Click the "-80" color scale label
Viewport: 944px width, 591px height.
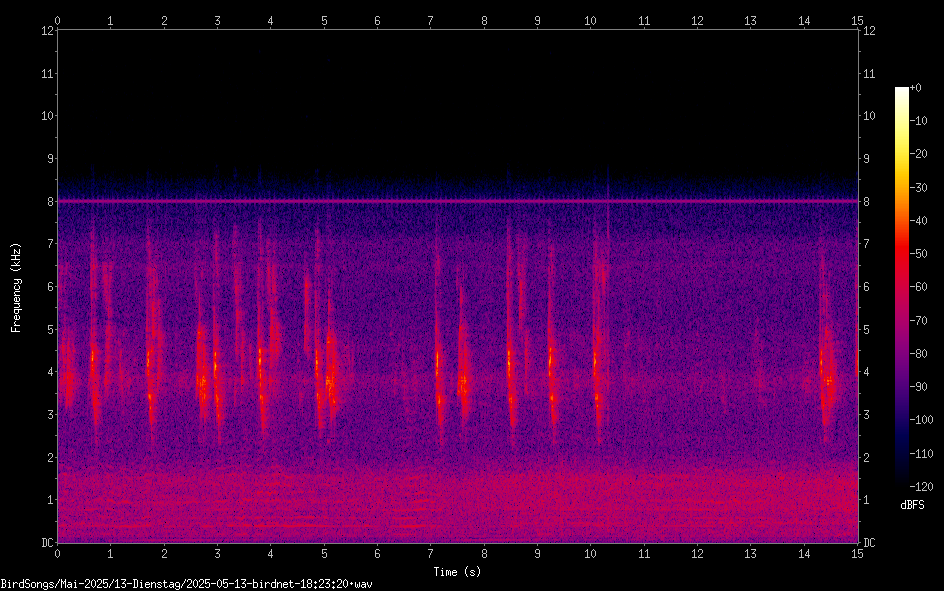pos(918,354)
